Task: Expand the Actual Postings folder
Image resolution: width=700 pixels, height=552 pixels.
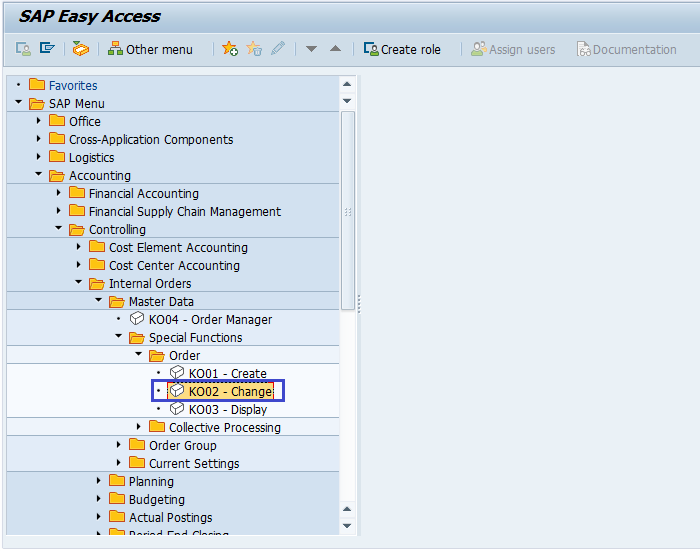Action: (99, 516)
